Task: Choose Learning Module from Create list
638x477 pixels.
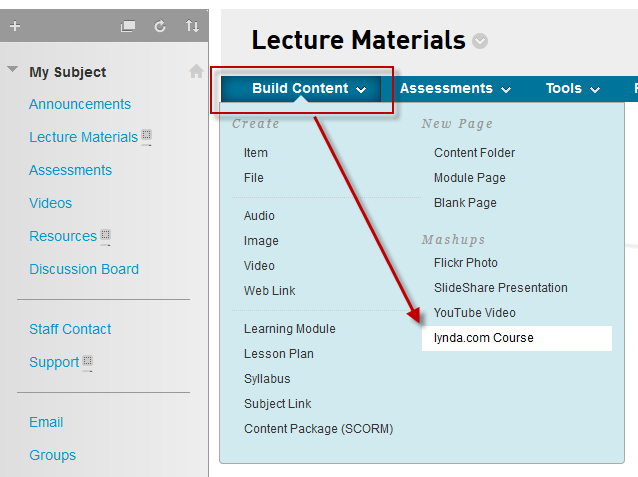Action: pos(290,329)
